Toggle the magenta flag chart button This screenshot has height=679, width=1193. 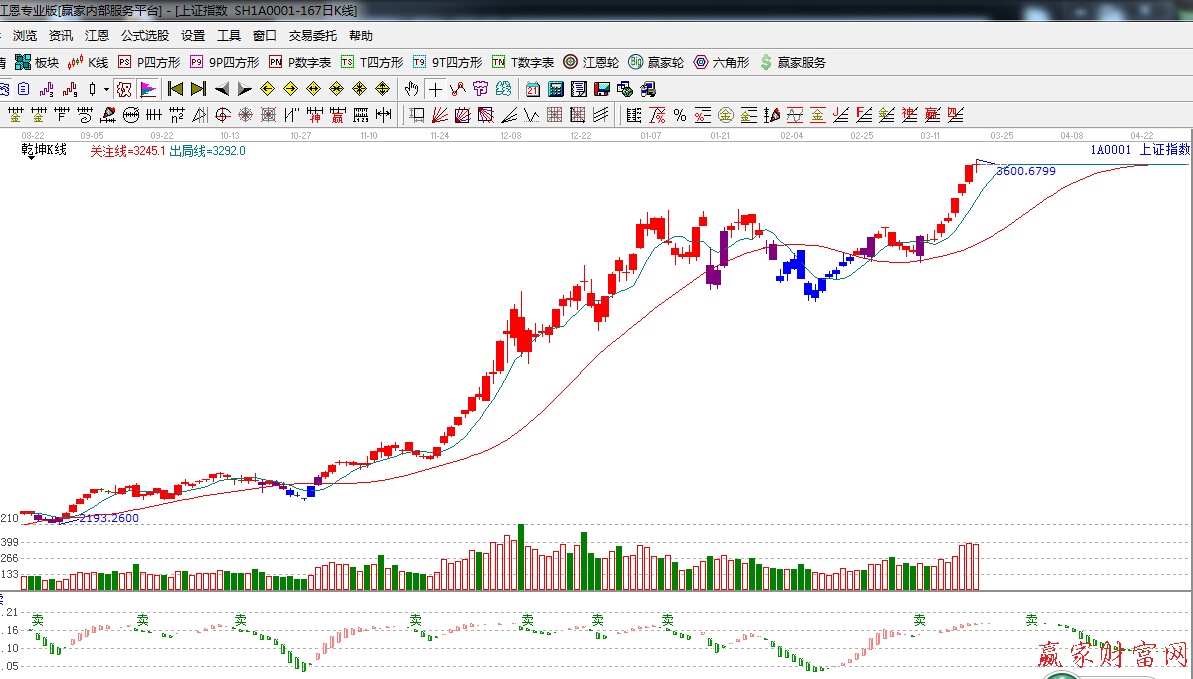147,89
